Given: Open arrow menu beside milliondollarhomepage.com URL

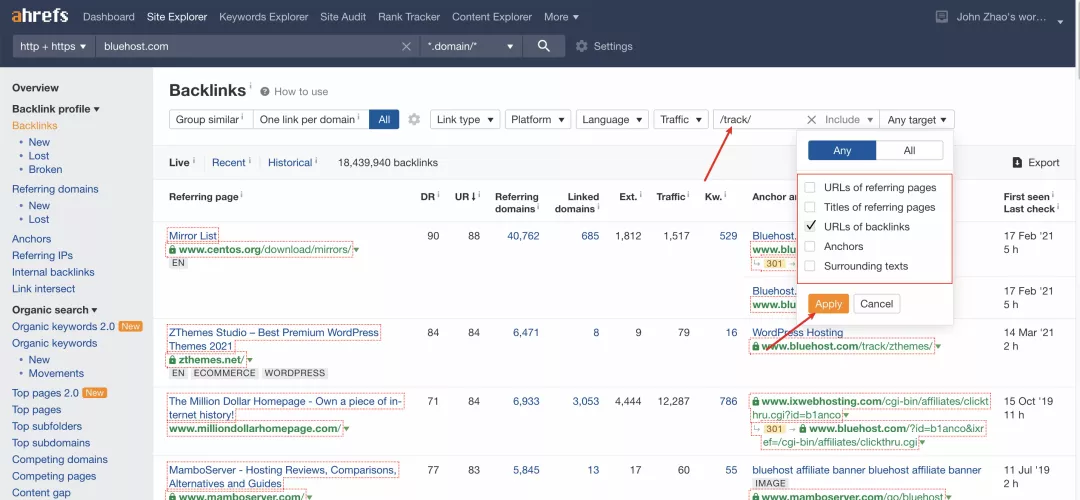Looking at the screenshot, I should [346, 428].
